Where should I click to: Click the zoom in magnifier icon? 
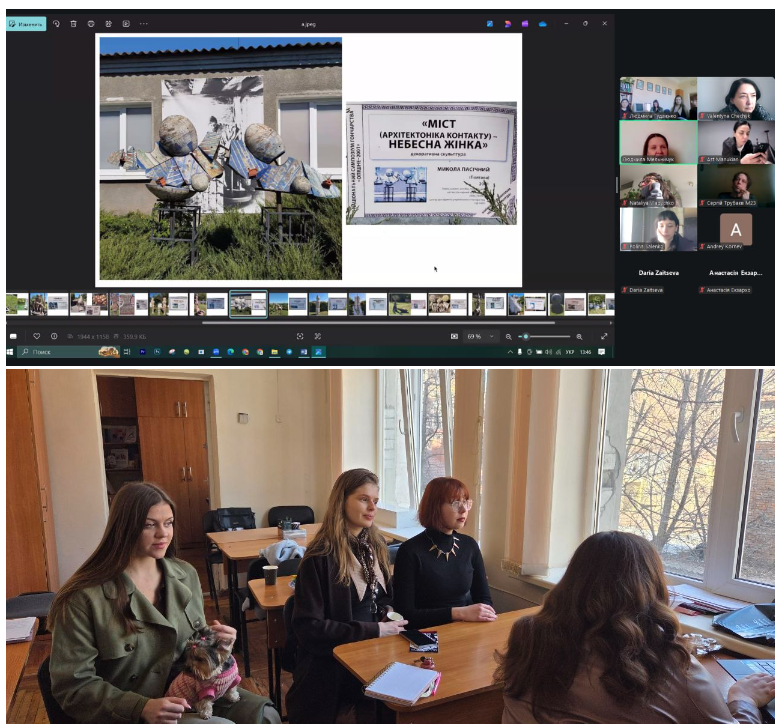[x=579, y=336]
